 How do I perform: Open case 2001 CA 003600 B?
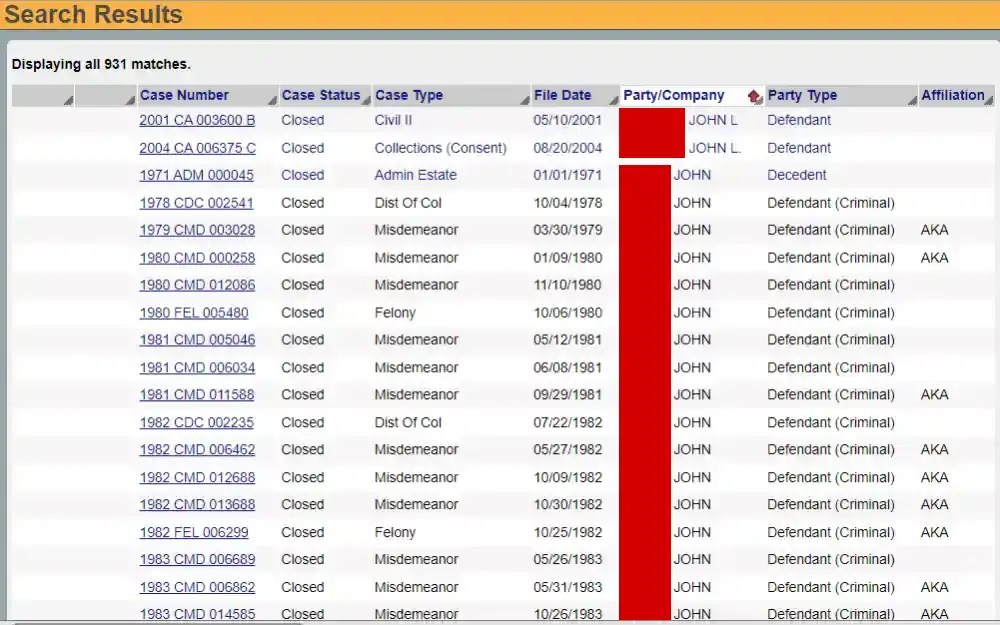197,120
